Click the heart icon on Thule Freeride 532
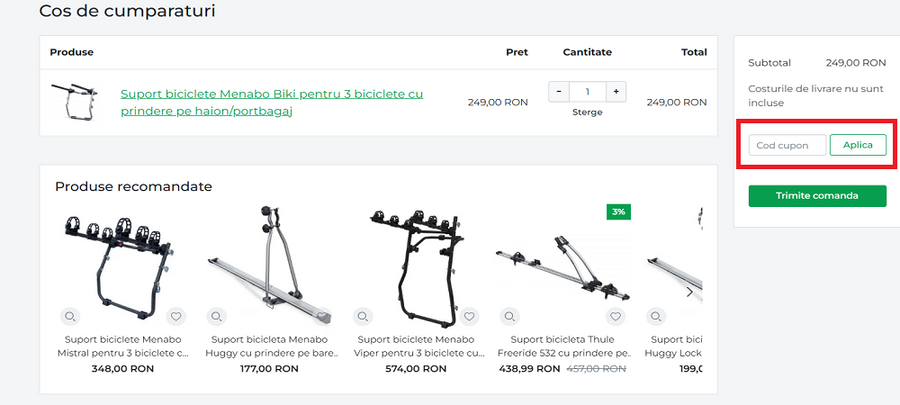Screen dimensions: 900x405 pyautogui.click(x=617, y=317)
